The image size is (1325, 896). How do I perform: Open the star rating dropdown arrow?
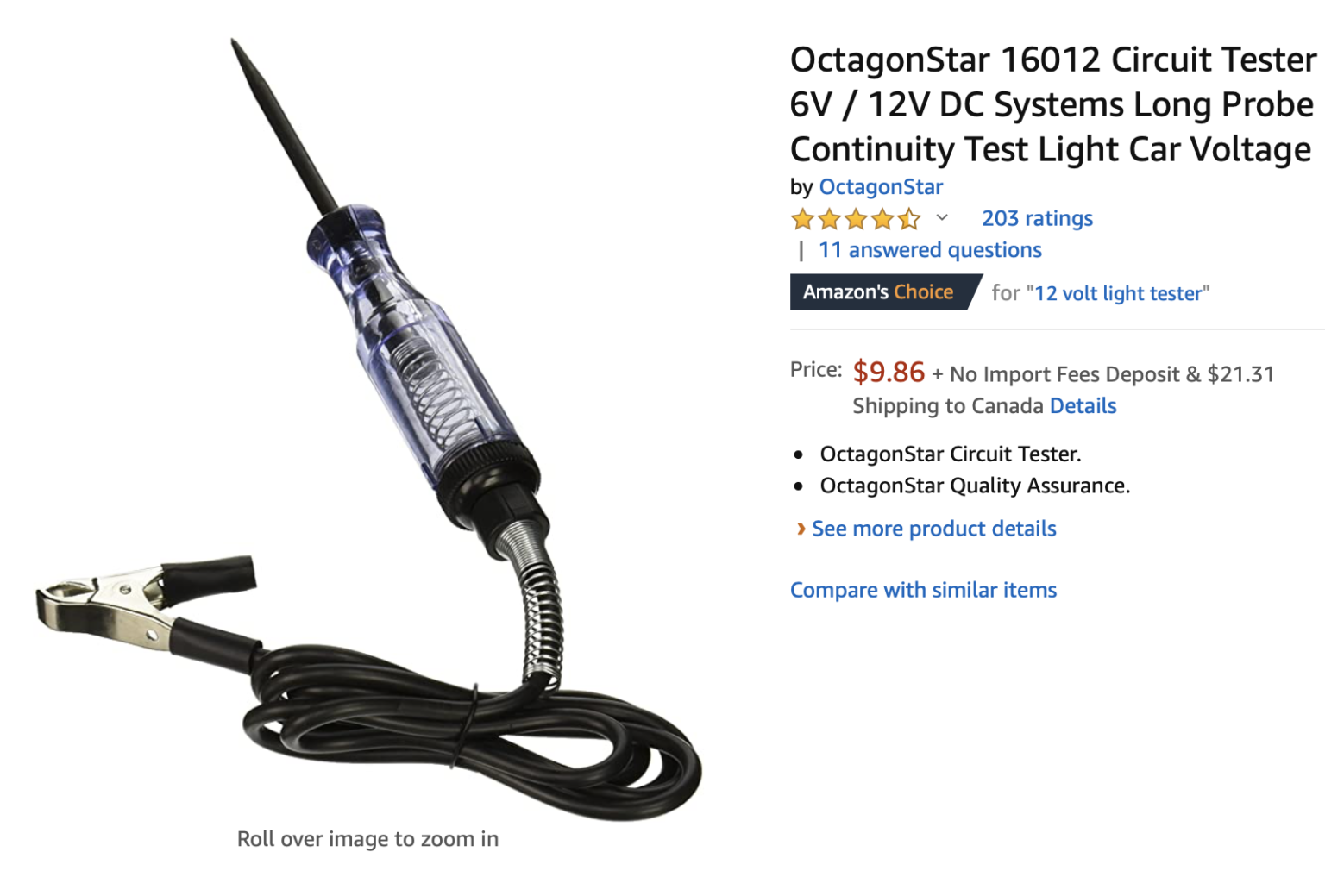coord(942,217)
